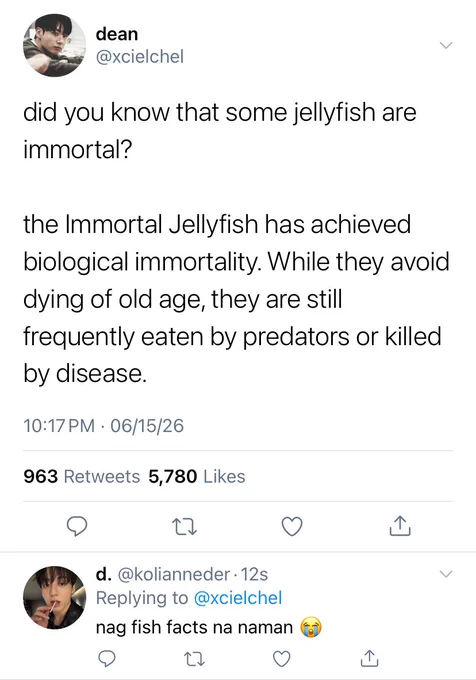This screenshot has width=476, height=680.
Task: Tap the dean display name
Action: 117,34
